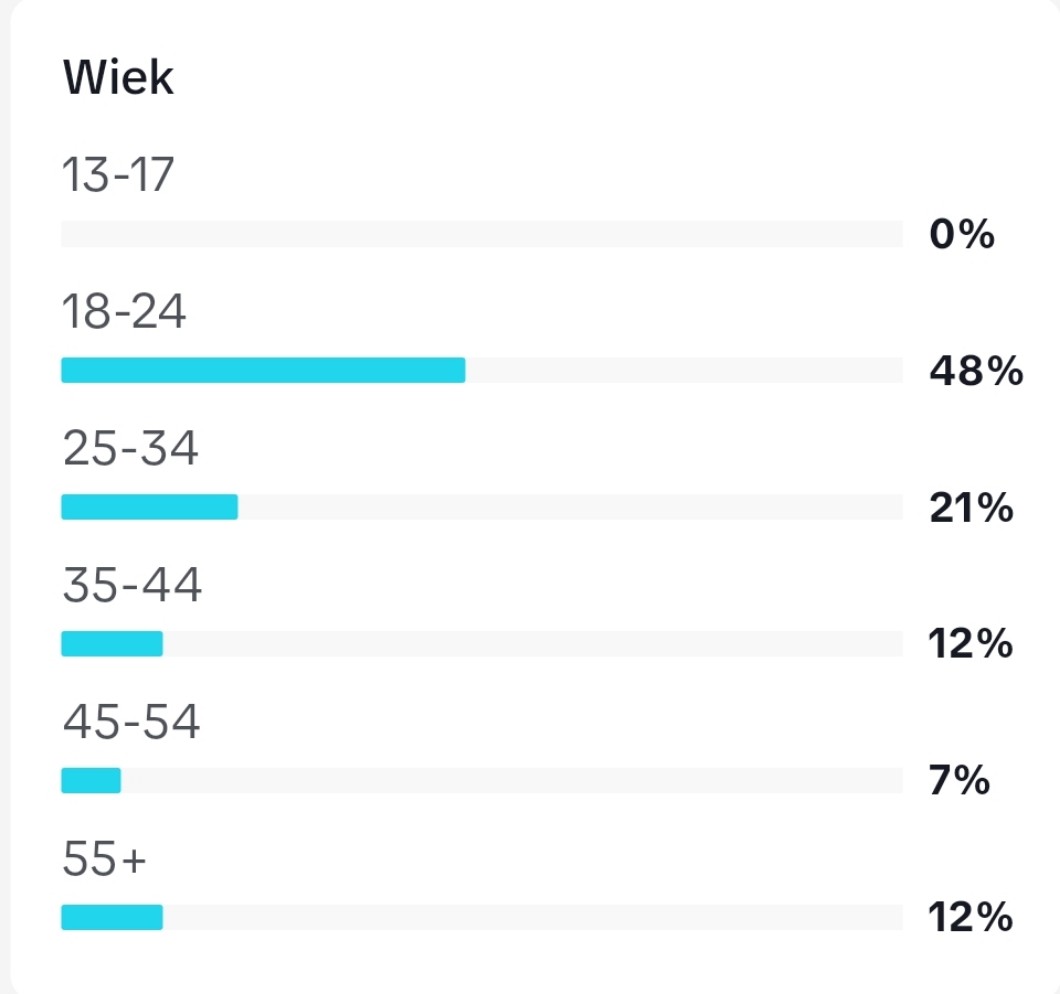Click the 7% percentage value
This screenshot has height=994, width=1060.
pyautogui.click(x=959, y=782)
